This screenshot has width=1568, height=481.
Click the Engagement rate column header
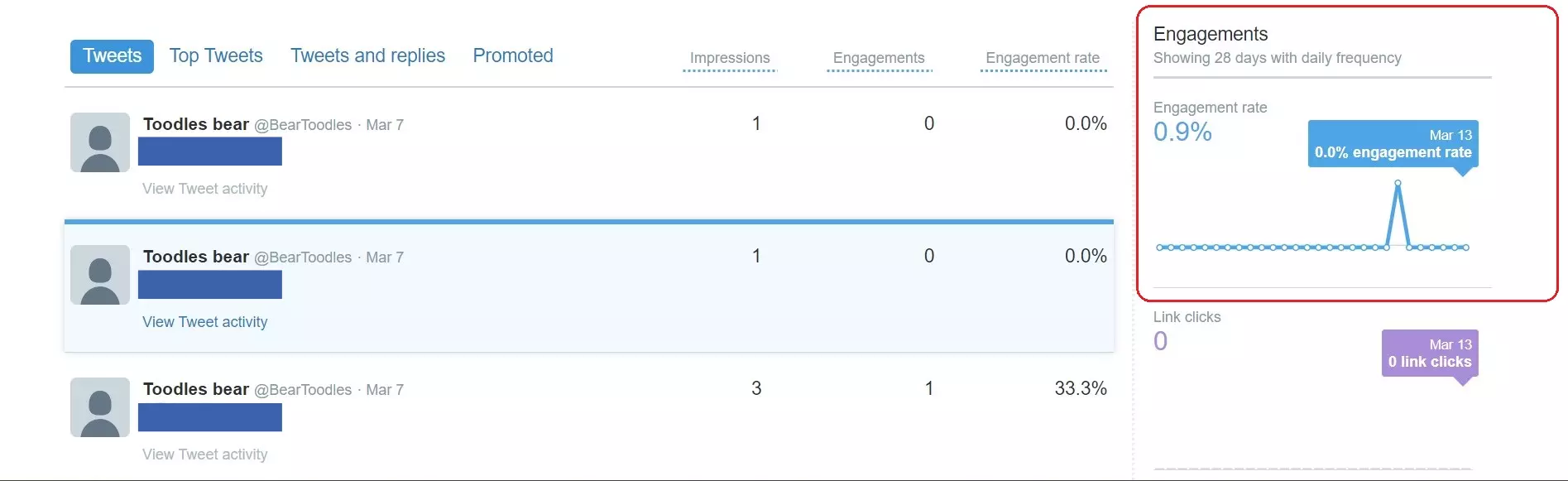1043,58
